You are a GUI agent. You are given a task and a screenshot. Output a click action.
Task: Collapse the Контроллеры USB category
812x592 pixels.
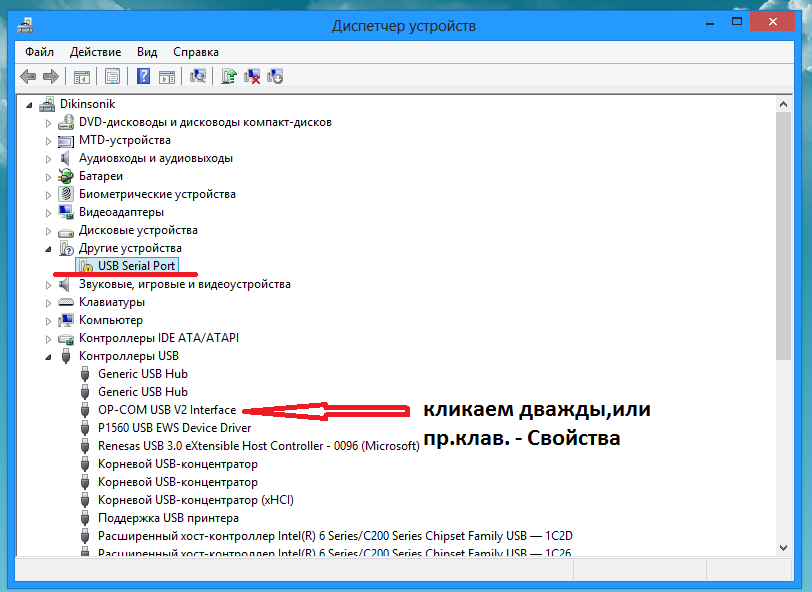(48, 356)
